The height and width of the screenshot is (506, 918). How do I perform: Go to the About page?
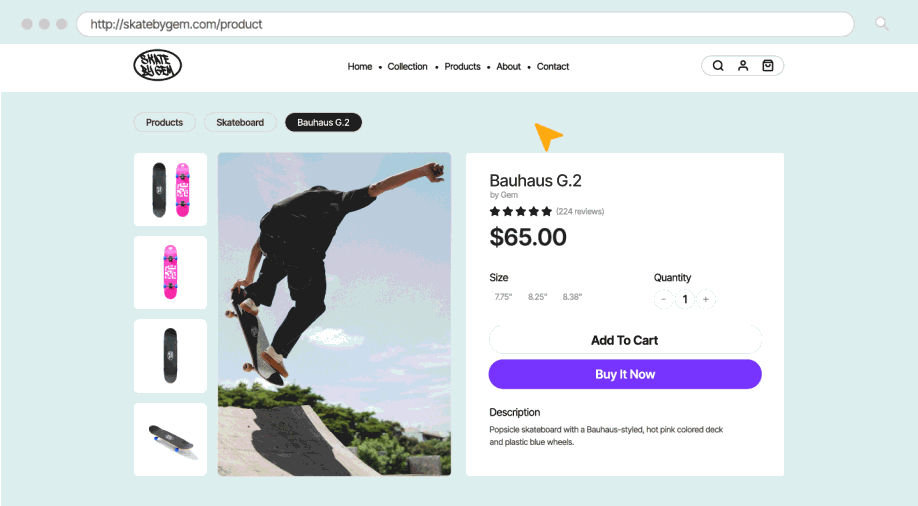tap(508, 67)
